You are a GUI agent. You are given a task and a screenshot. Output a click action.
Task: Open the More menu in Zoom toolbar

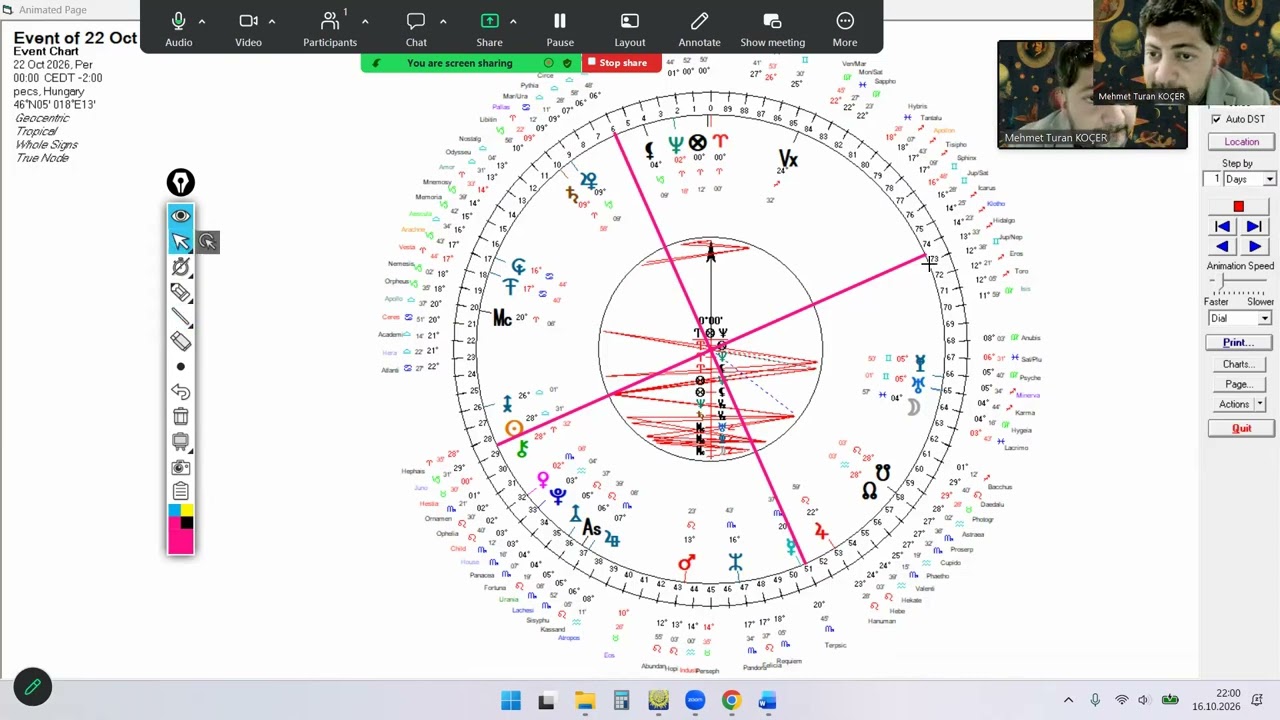pyautogui.click(x=845, y=28)
